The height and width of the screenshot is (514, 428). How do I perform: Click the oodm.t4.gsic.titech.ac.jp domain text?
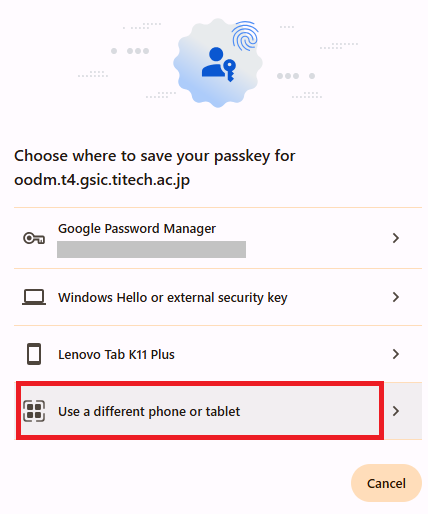pos(102,180)
